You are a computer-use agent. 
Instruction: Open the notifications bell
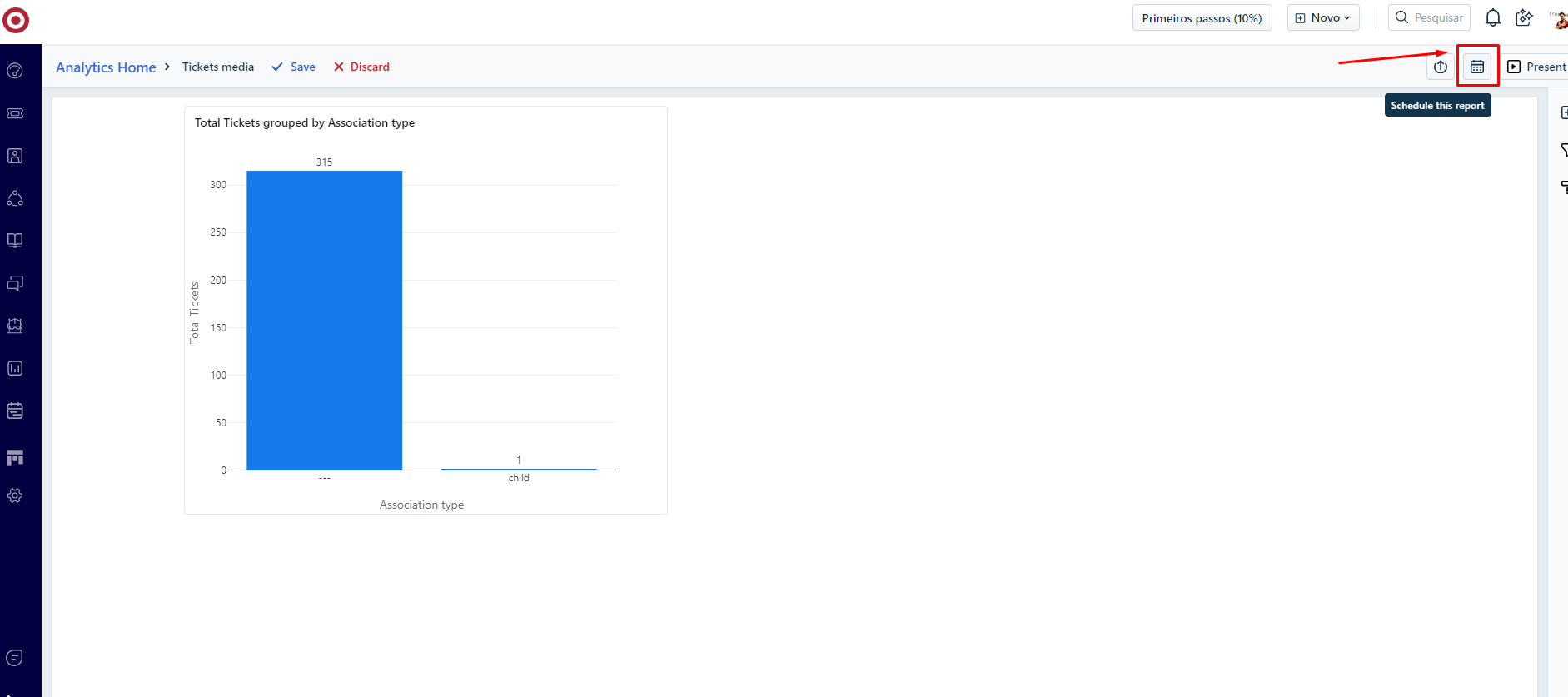[1493, 17]
